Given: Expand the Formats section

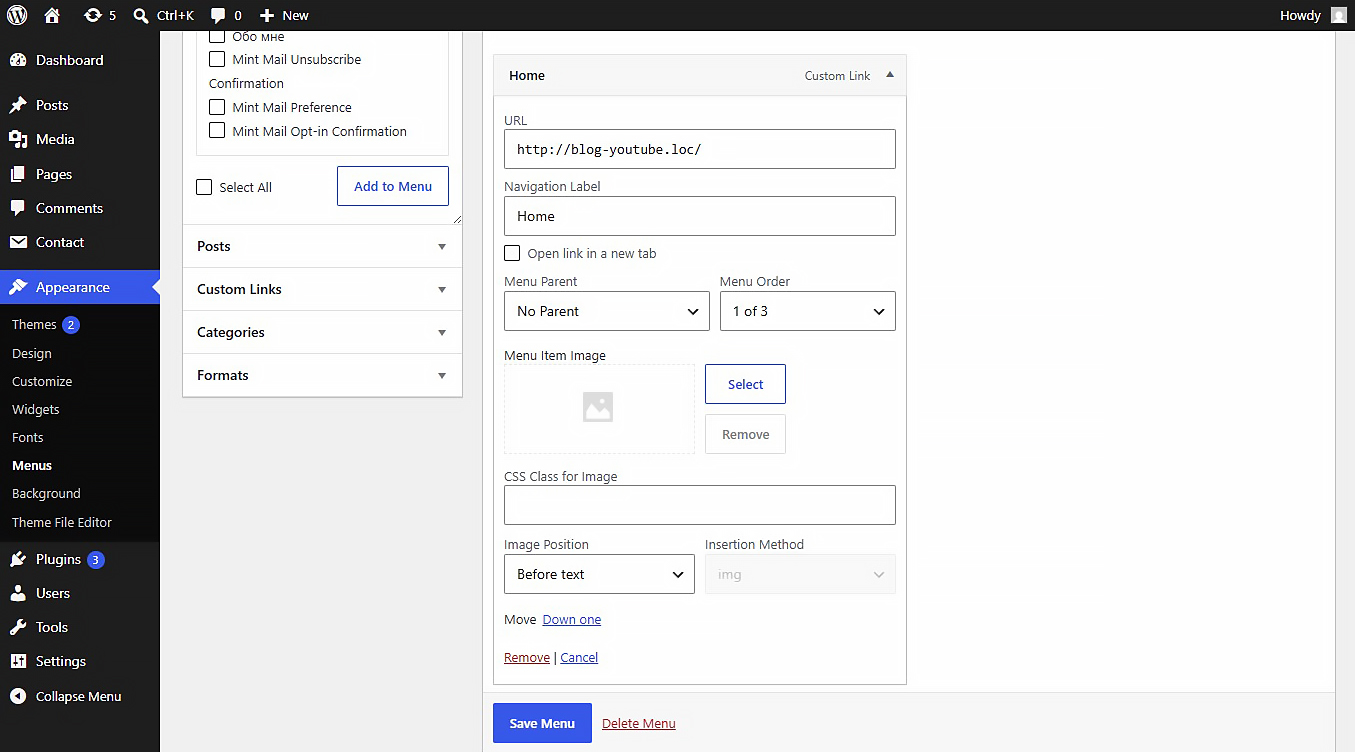Looking at the screenshot, I should click(322, 375).
